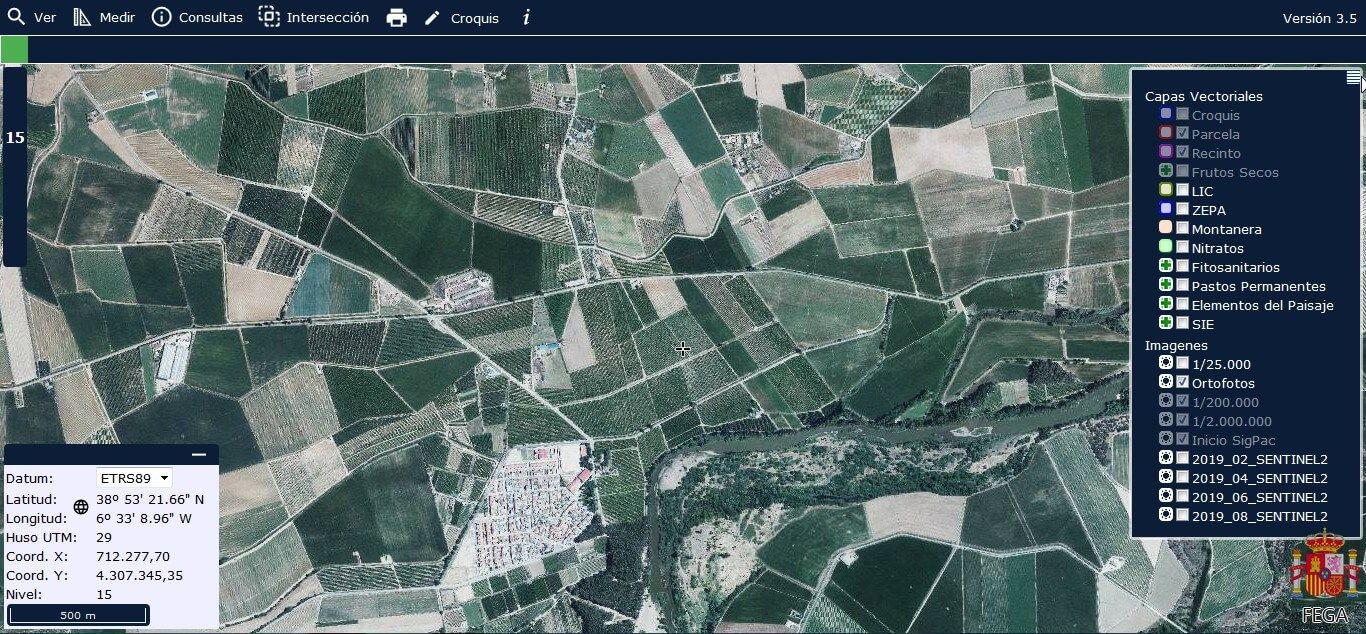Activate the Medir ruler tool
This screenshot has width=1366, height=634.
(82, 17)
